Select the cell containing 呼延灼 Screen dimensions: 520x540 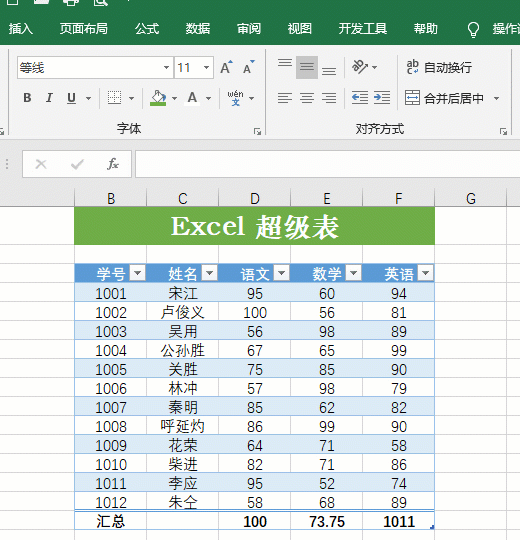pyautogui.click(x=183, y=426)
